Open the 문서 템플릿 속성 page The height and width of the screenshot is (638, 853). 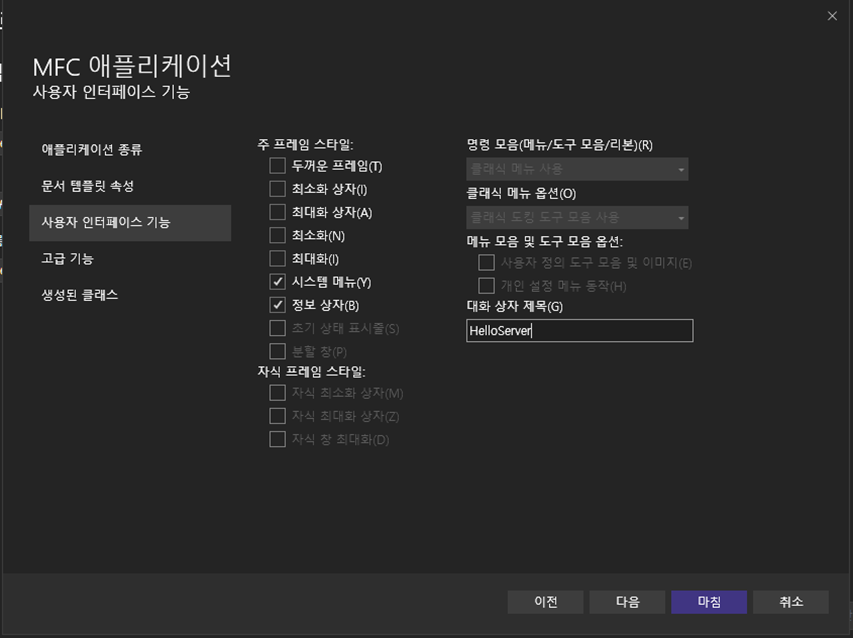tap(130, 186)
